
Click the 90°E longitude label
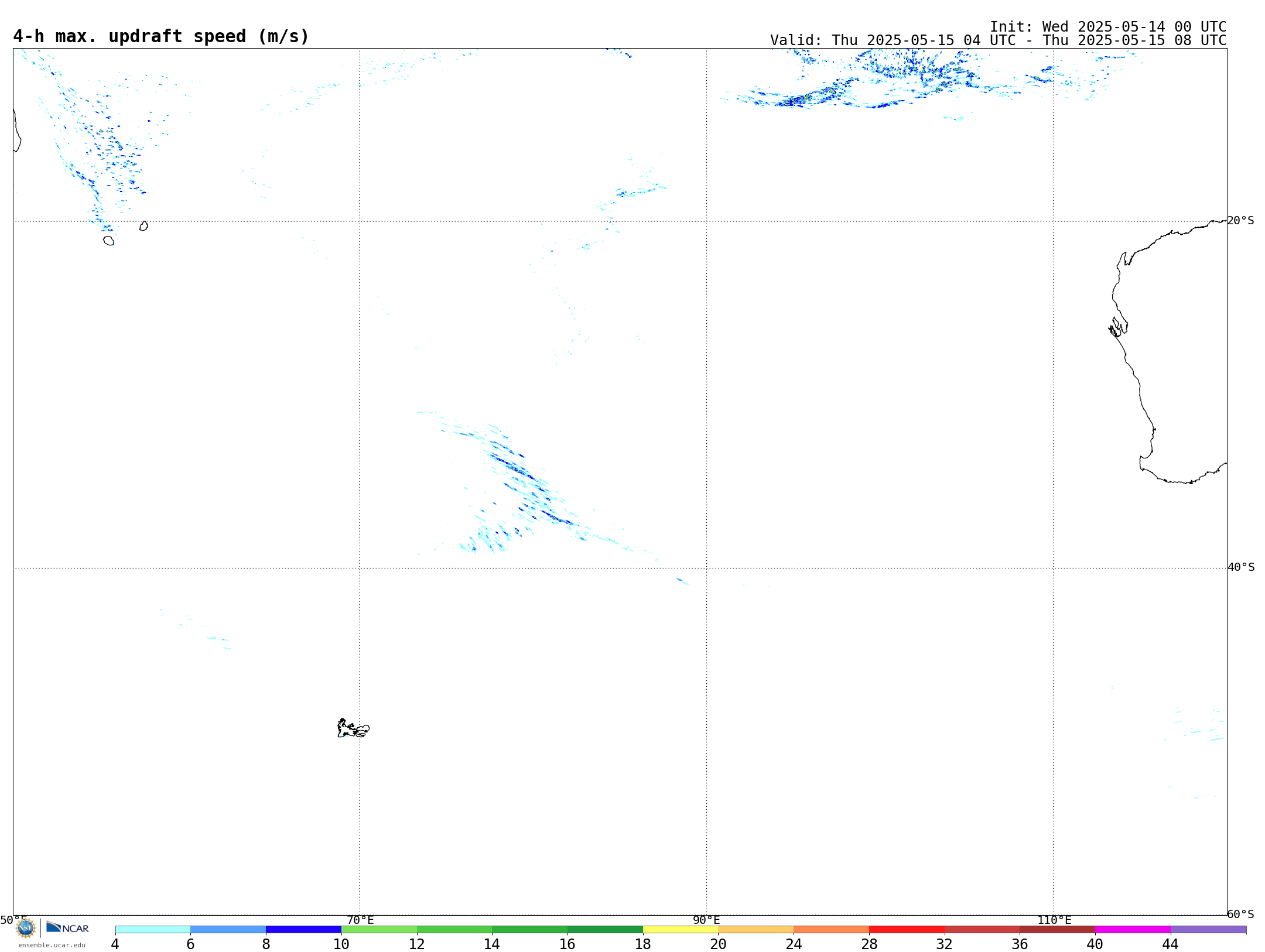point(706,920)
